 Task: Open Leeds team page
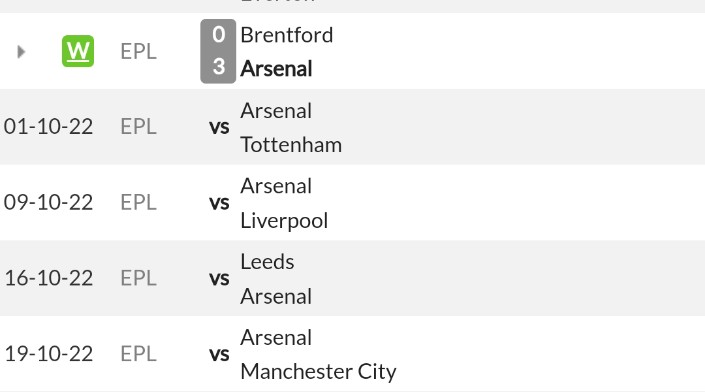coord(268,262)
